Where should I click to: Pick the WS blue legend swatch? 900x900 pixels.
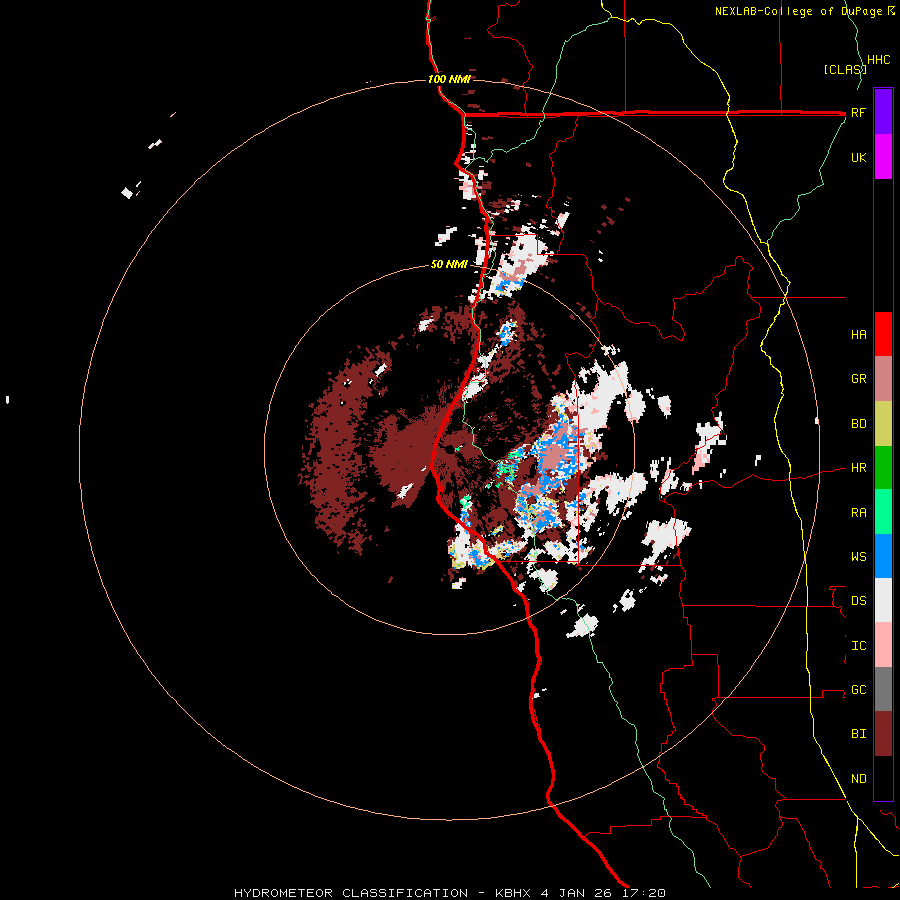pyautogui.click(x=883, y=556)
